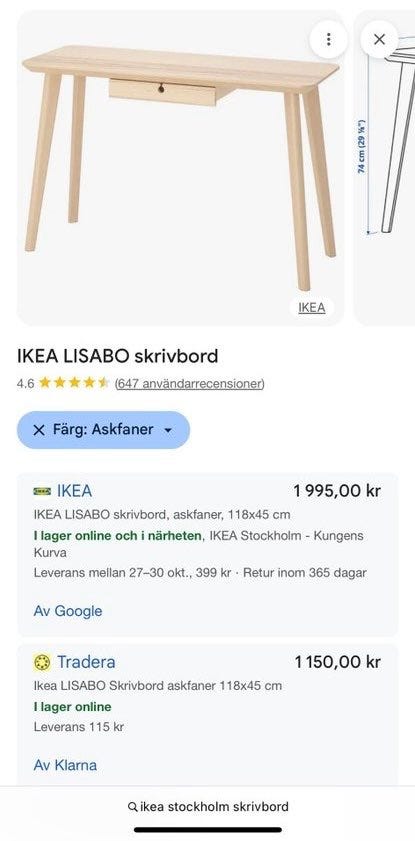Open the Tradera seller link
415x841 pixels.
coord(86,662)
